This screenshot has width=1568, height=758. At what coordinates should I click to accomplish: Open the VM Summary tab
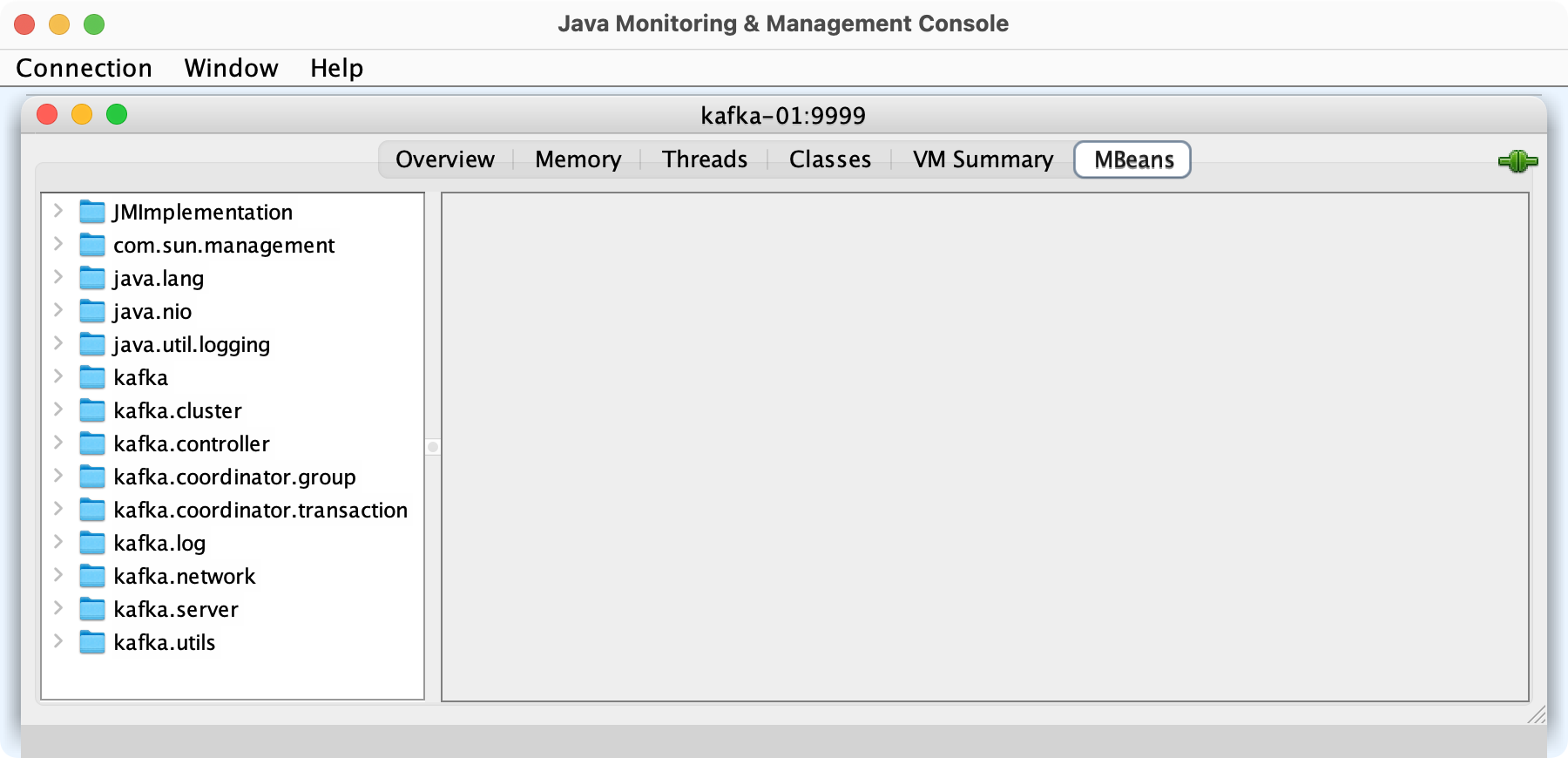[x=983, y=159]
